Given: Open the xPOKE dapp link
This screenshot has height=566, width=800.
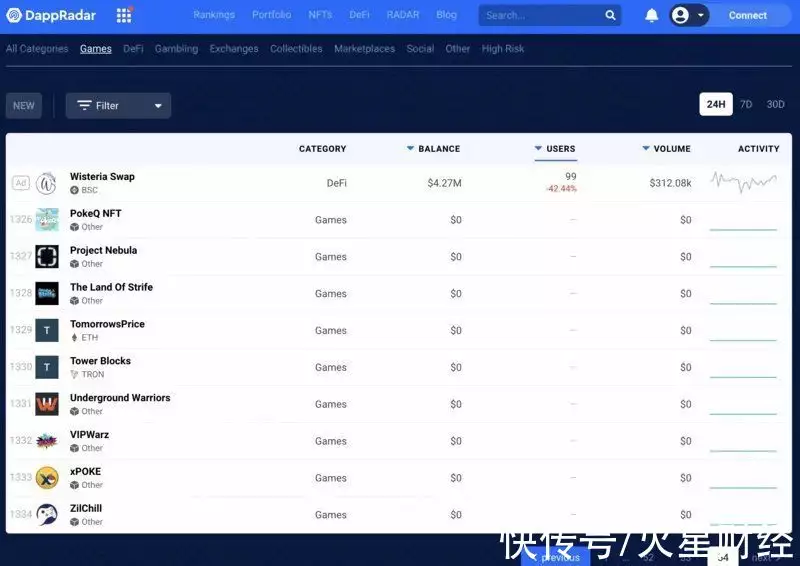Looking at the screenshot, I should [x=85, y=472].
